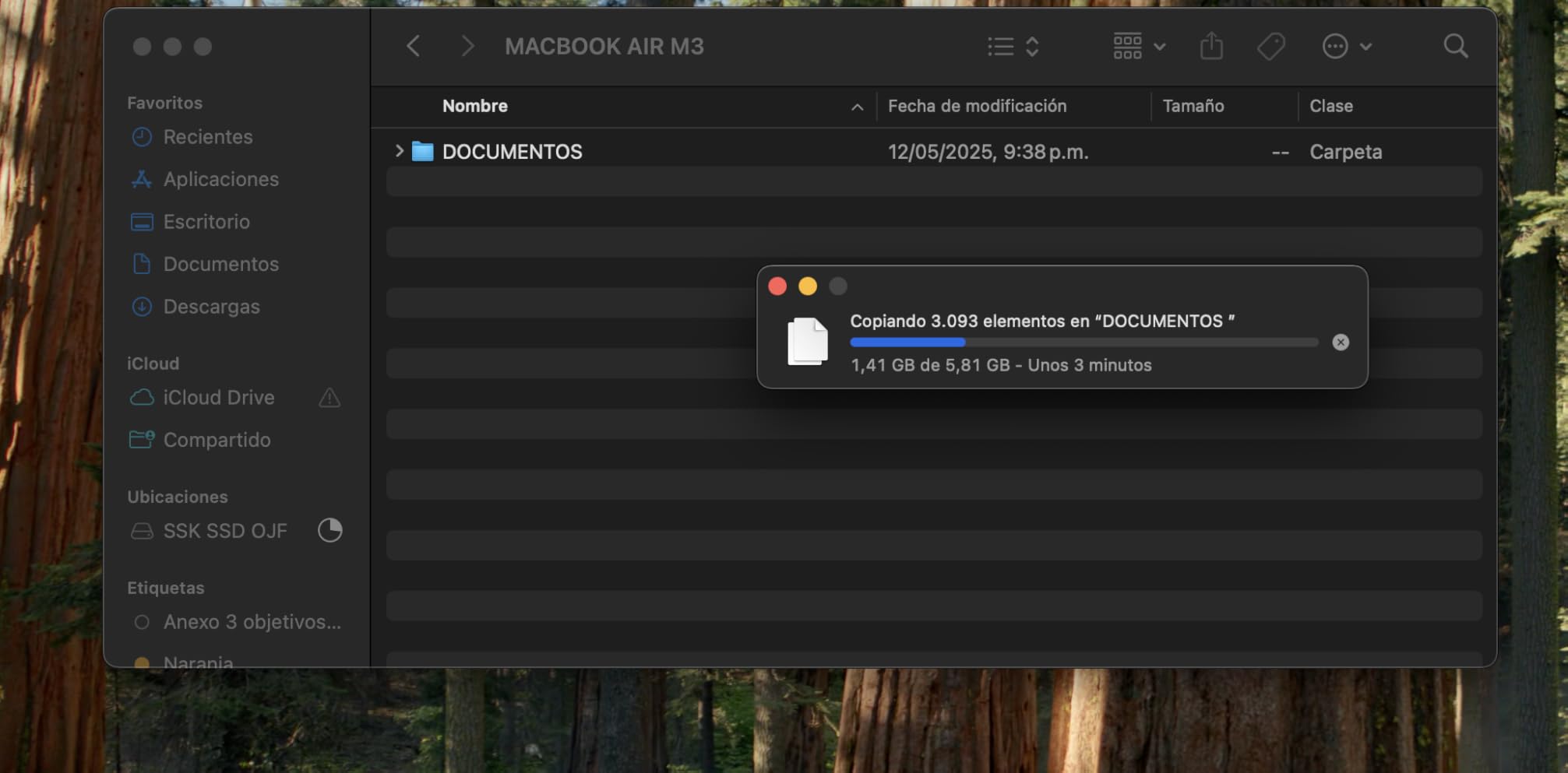The width and height of the screenshot is (1568, 773).
Task: Go back with the left arrow
Action: pyautogui.click(x=414, y=47)
